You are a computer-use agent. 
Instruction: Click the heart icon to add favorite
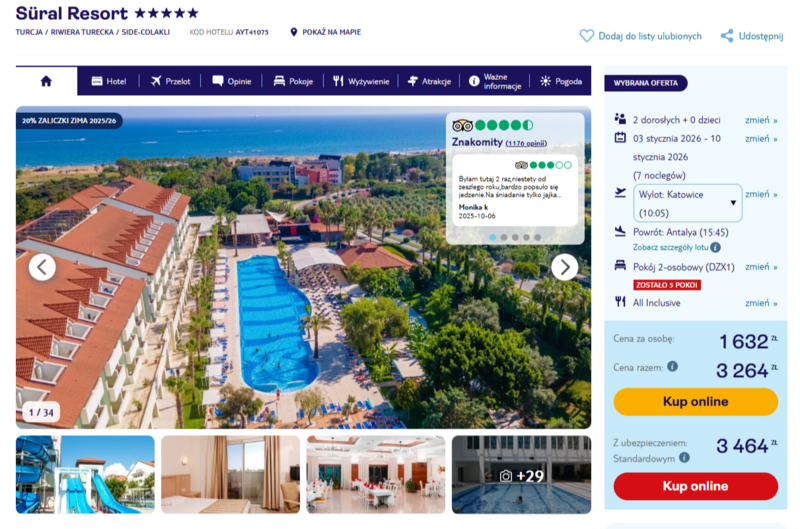[x=587, y=36]
